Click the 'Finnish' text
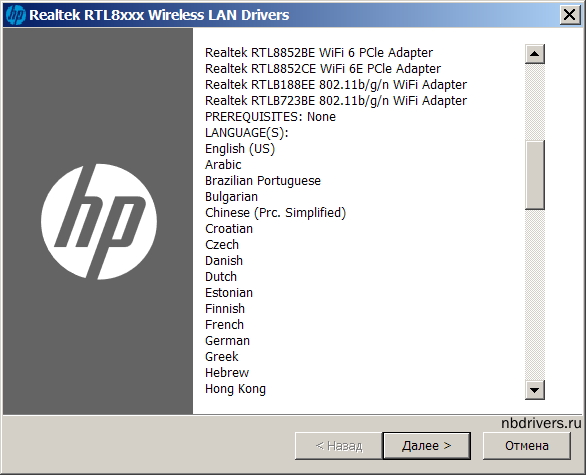 pyautogui.click(x=225, y=309)
